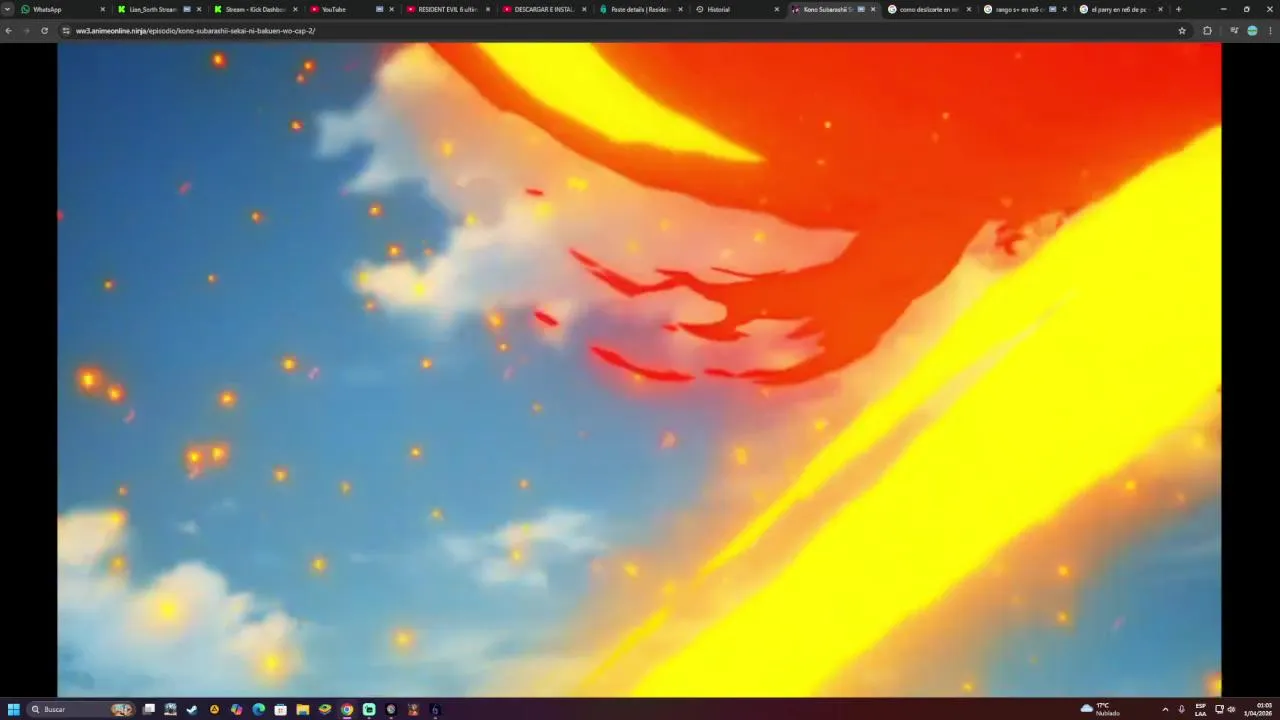The height and width of the screenshot is (720, 1280).
Task: Open Microsoft Edge from the taskbar
Action: click(259, 709)
